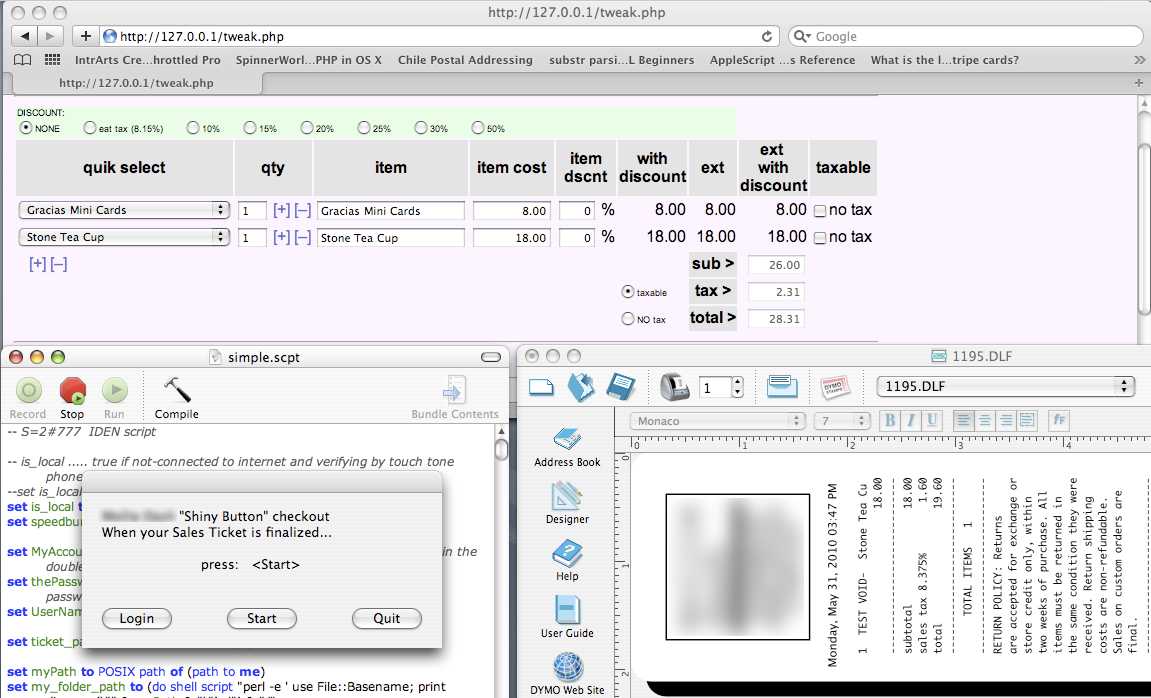This screenshot has height=698, width=1151.
Task: Toggle bold formatting in DYMO
Action: (890, 421)
